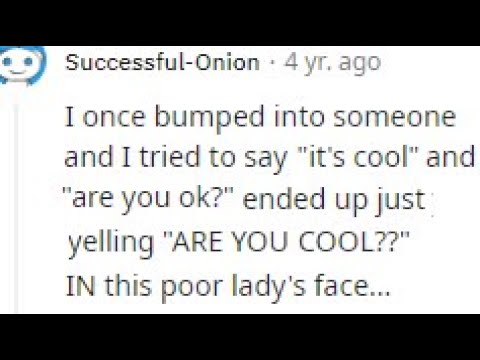
Task: Click the dot separator after the username
Action: pyautogui.click(x=272, y=63)
